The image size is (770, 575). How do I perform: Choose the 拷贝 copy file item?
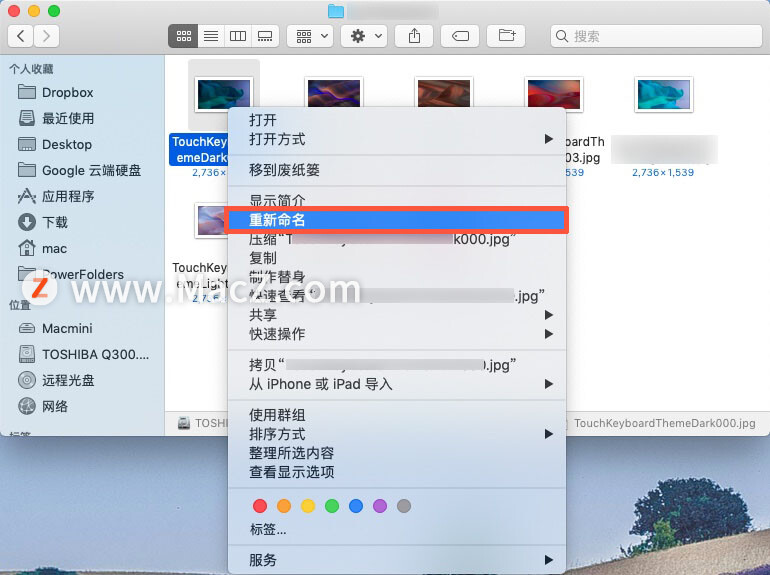pyautogui.click(x=397, y=365)
